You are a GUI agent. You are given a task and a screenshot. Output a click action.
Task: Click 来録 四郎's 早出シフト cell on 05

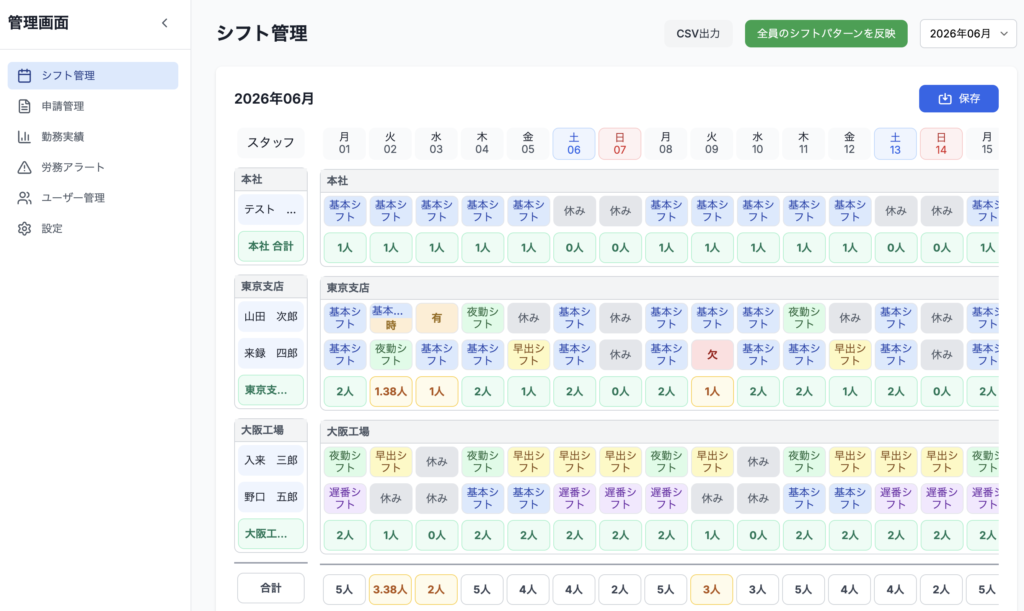[x=528, y=354]
